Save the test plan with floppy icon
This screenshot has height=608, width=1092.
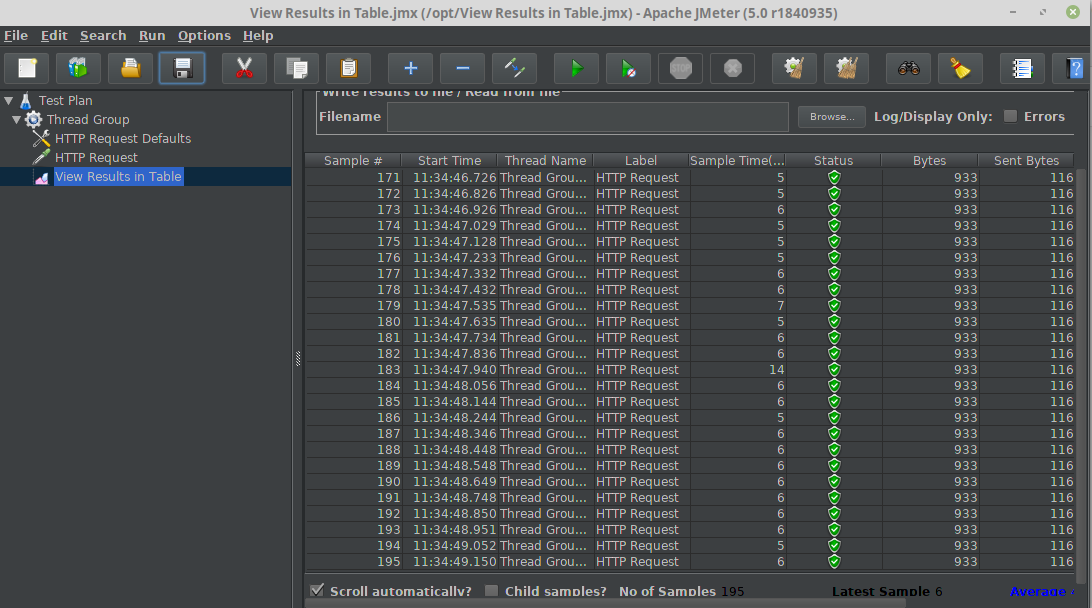182,68
